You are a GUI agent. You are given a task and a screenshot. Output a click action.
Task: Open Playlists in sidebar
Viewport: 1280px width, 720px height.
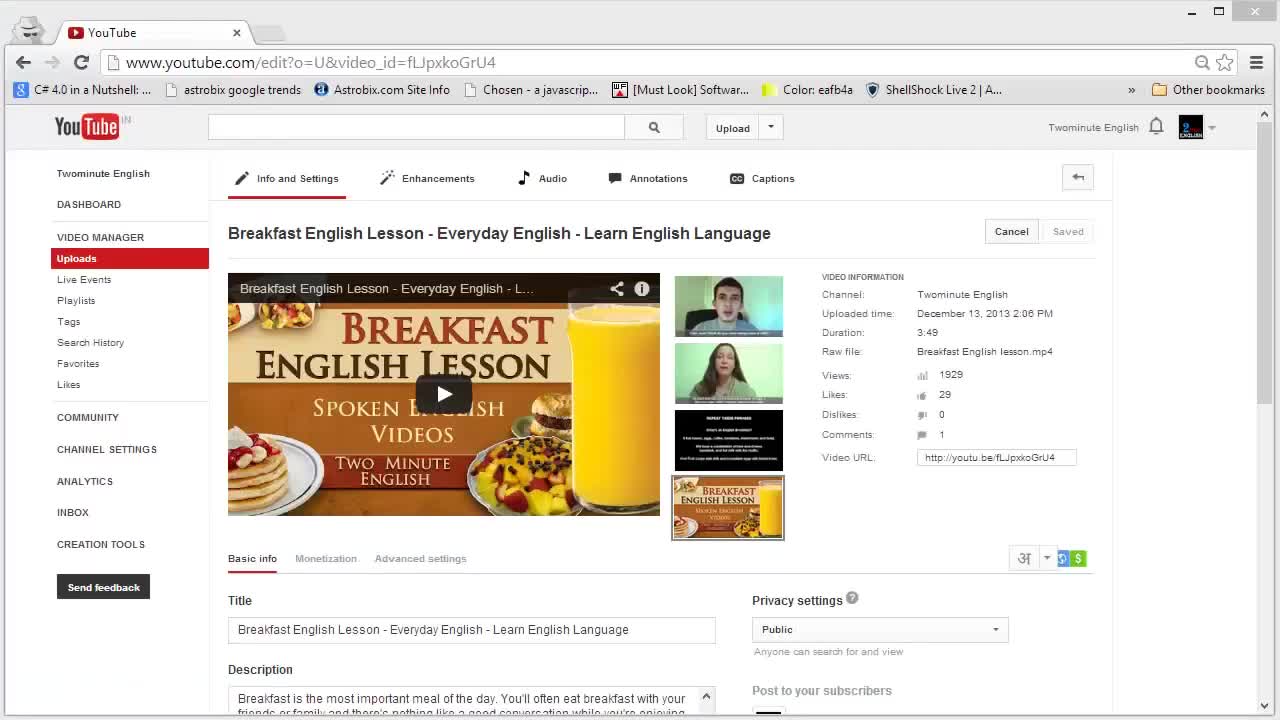[76, 301]
